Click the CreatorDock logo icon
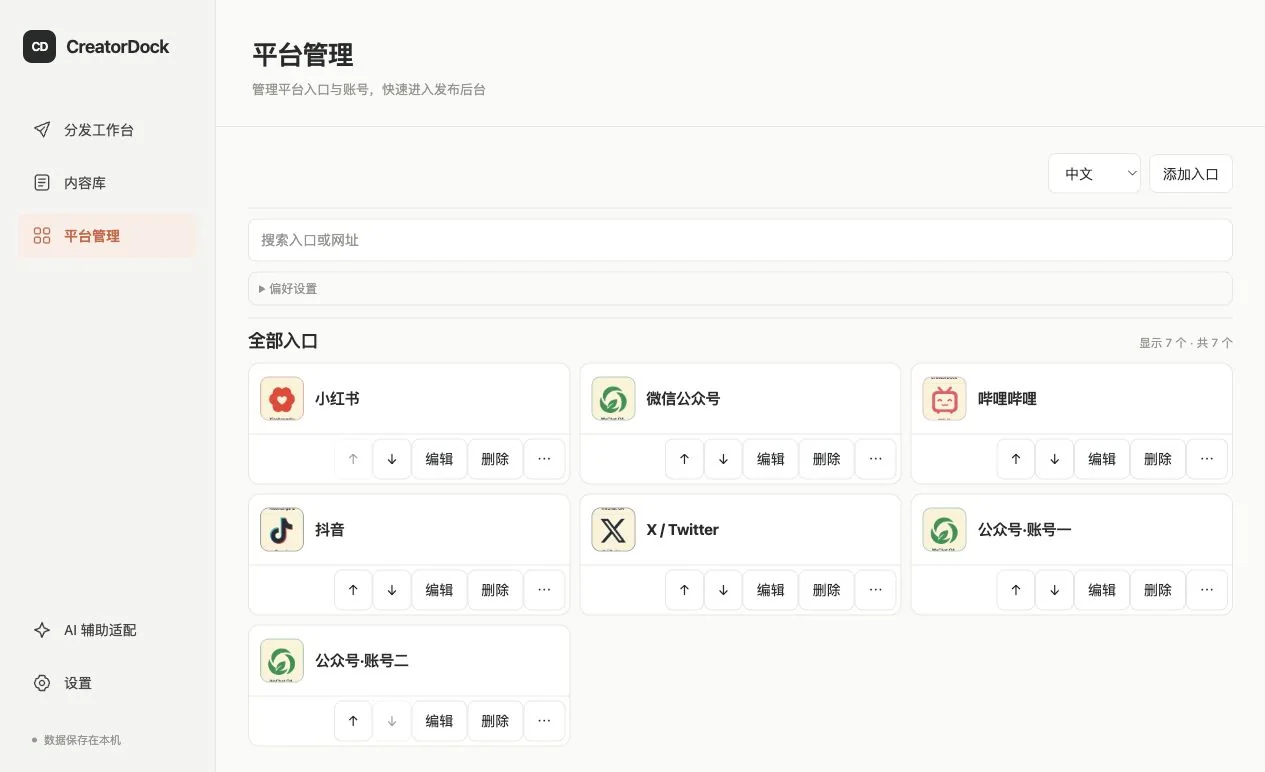This screenshot has height=772, width=1265. (40, 46)
